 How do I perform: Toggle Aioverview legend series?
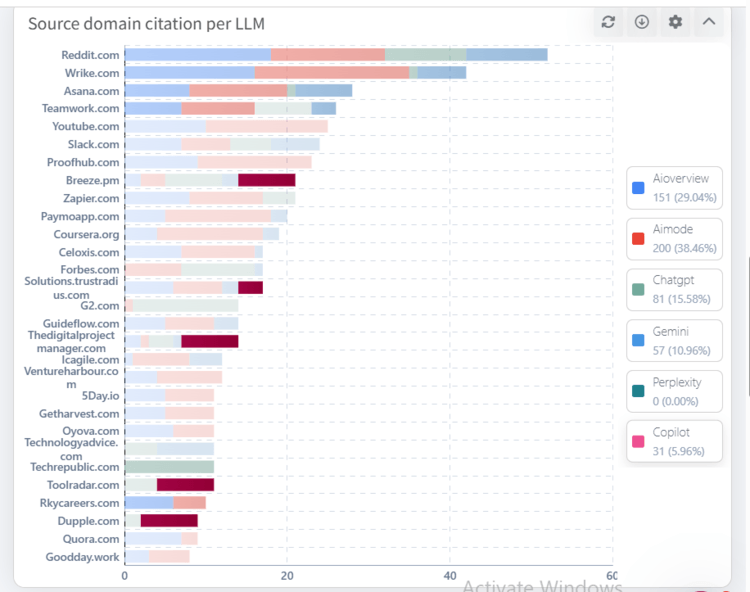click(674, 188)
